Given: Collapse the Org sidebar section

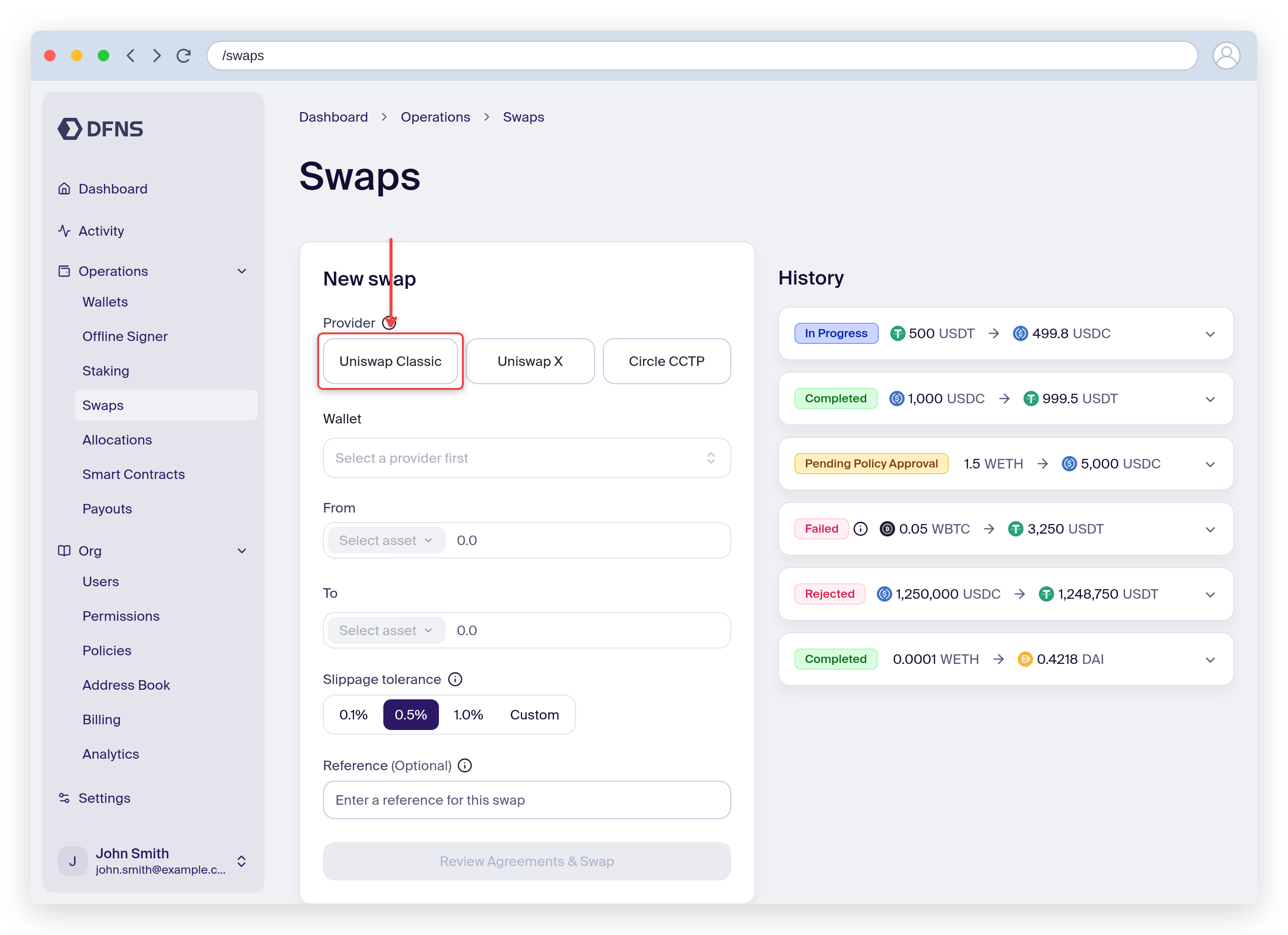Looking at the screenshot, I should coord(242,551).
